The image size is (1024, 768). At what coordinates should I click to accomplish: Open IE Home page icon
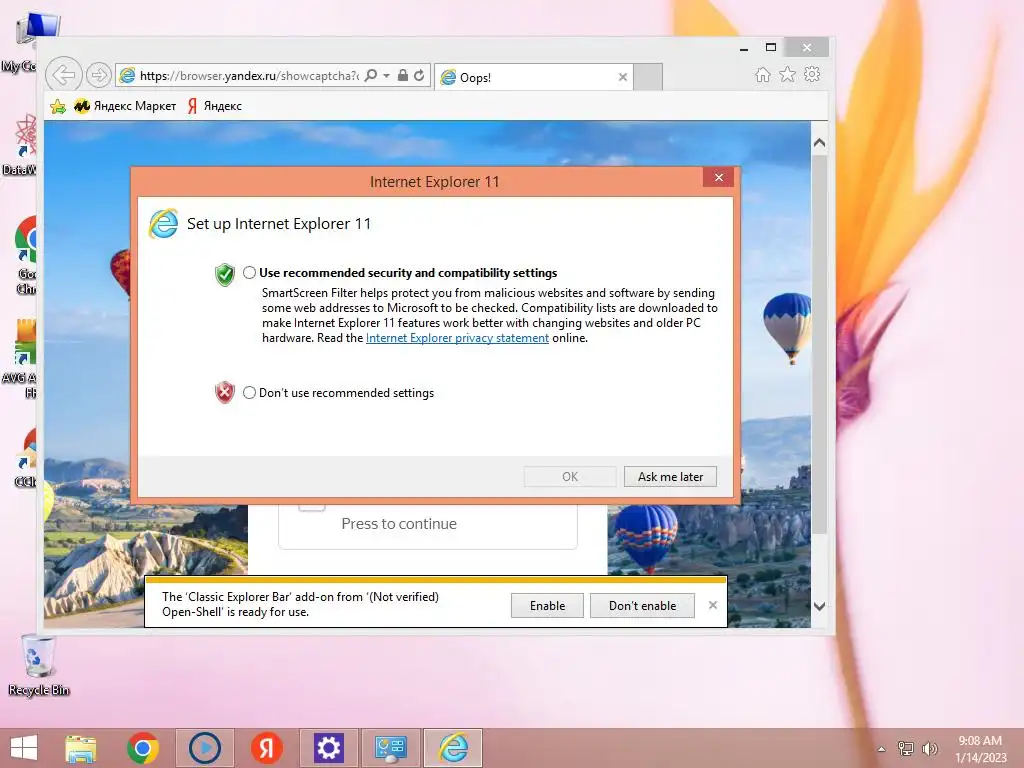click(x=762, y=74)
